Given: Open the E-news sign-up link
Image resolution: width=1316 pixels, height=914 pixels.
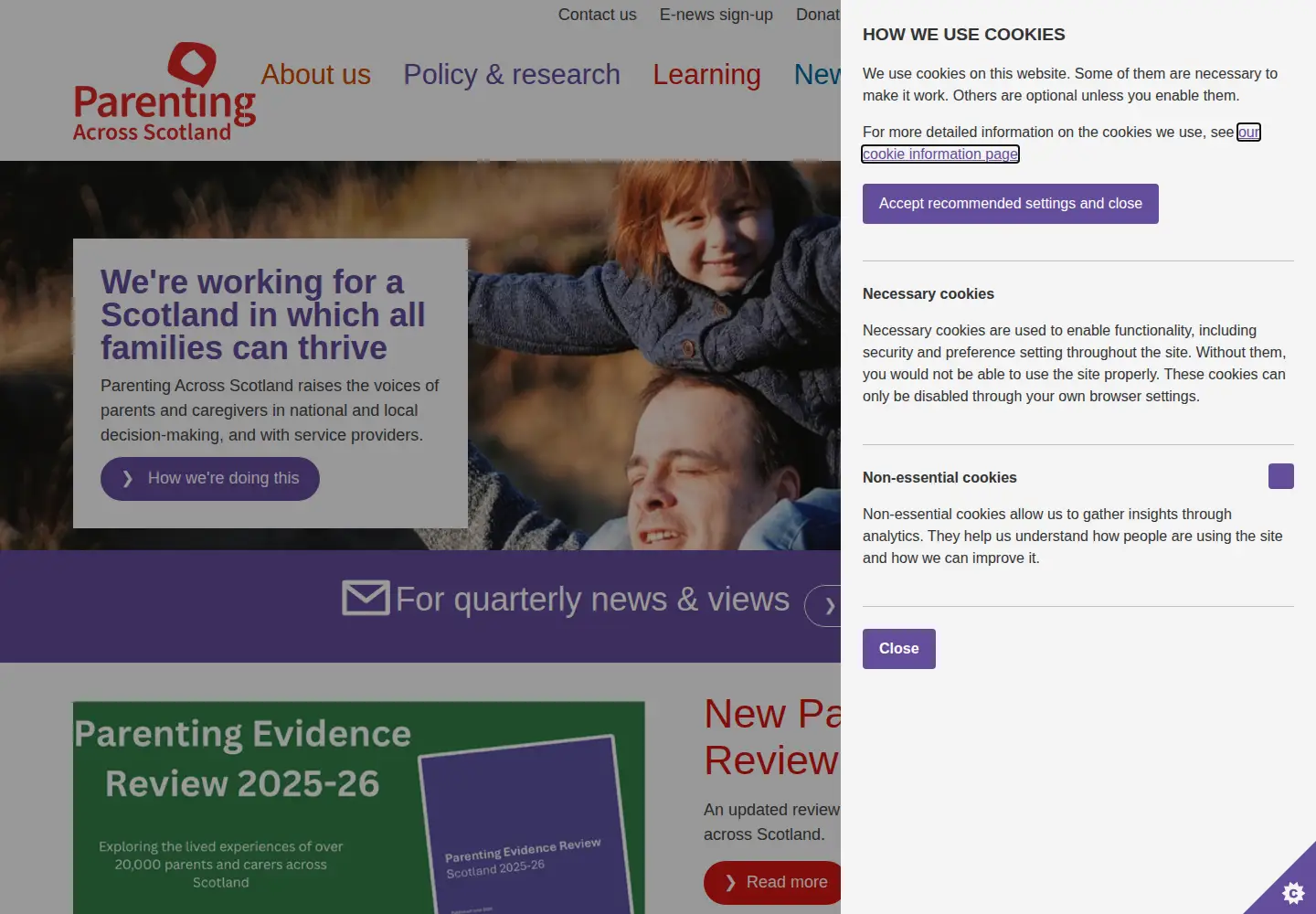Looking at the screenshot, I should [716, 15].
